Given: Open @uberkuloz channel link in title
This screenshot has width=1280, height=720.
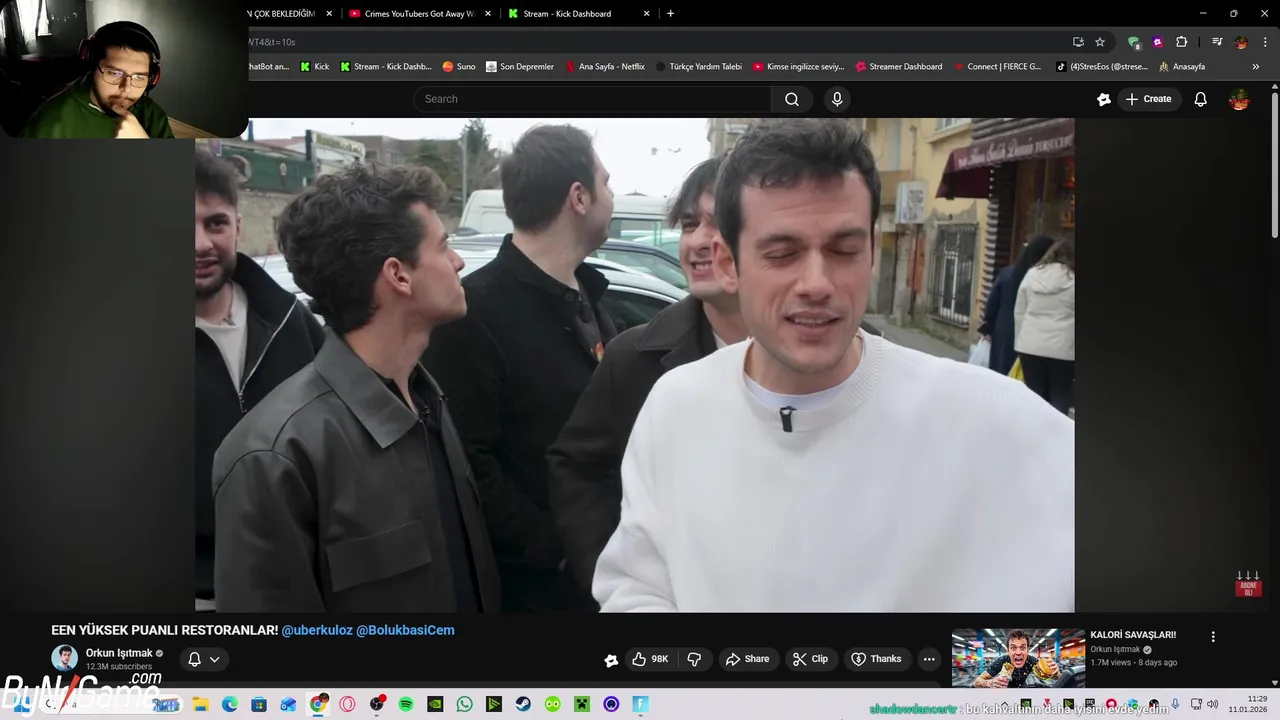Looking at the screenshot, I should (x=317, y=630).
